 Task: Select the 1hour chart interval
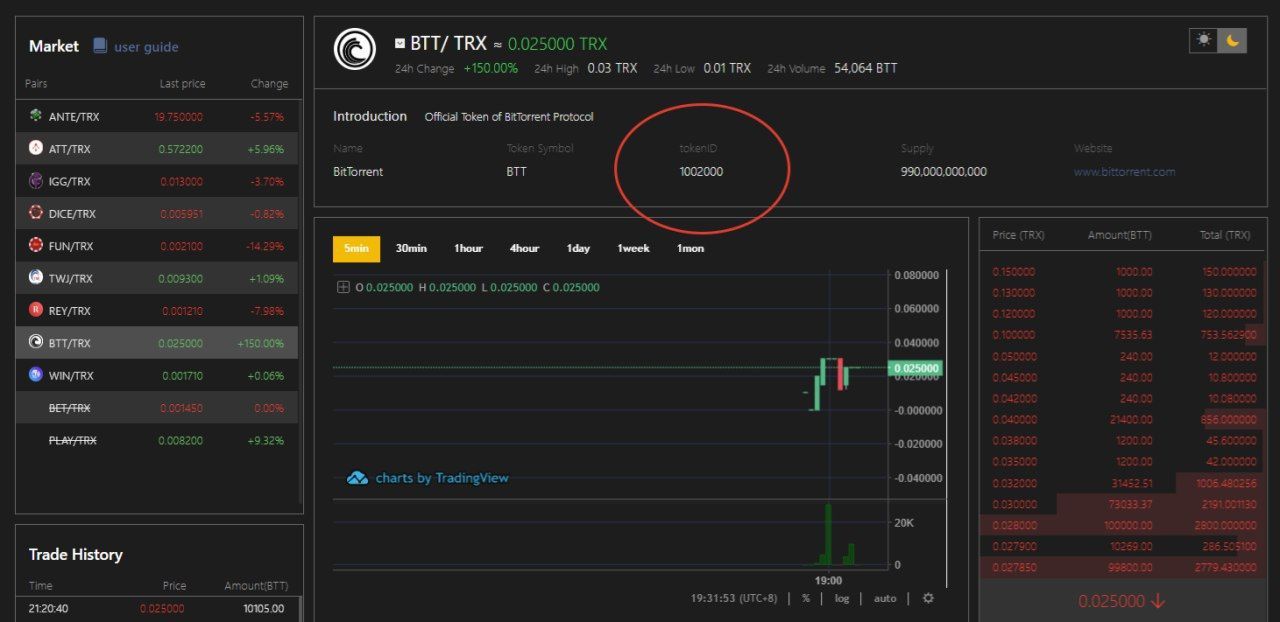[x=468, y=248]
